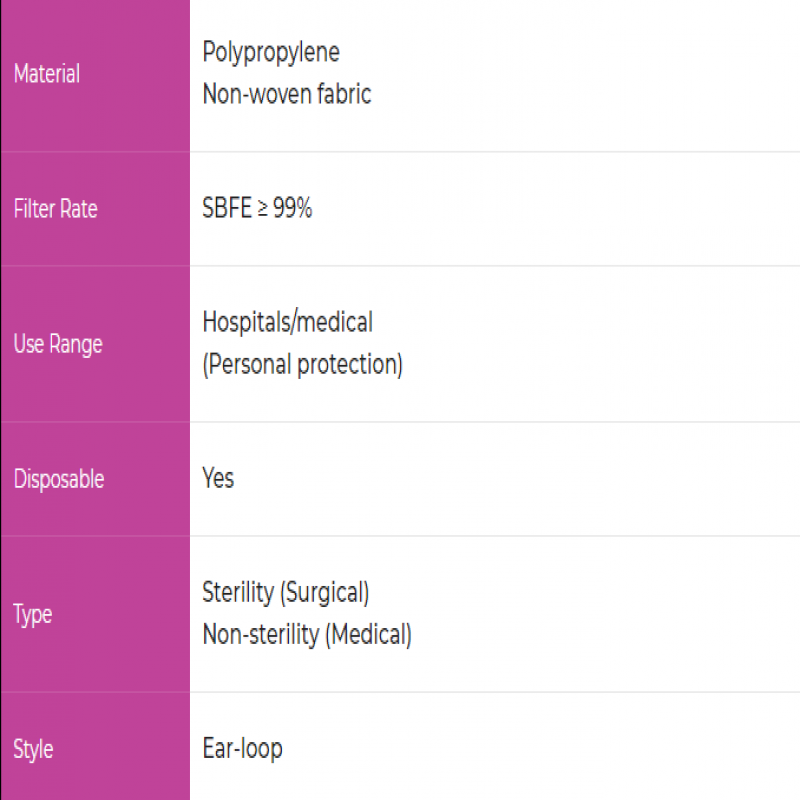Click the Hospitals/medical text
Screen dimensions: 800x800
pos(288,322)
